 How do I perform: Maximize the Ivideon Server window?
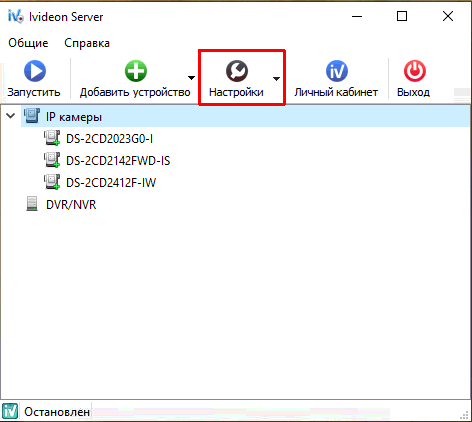tap(402, 16)
